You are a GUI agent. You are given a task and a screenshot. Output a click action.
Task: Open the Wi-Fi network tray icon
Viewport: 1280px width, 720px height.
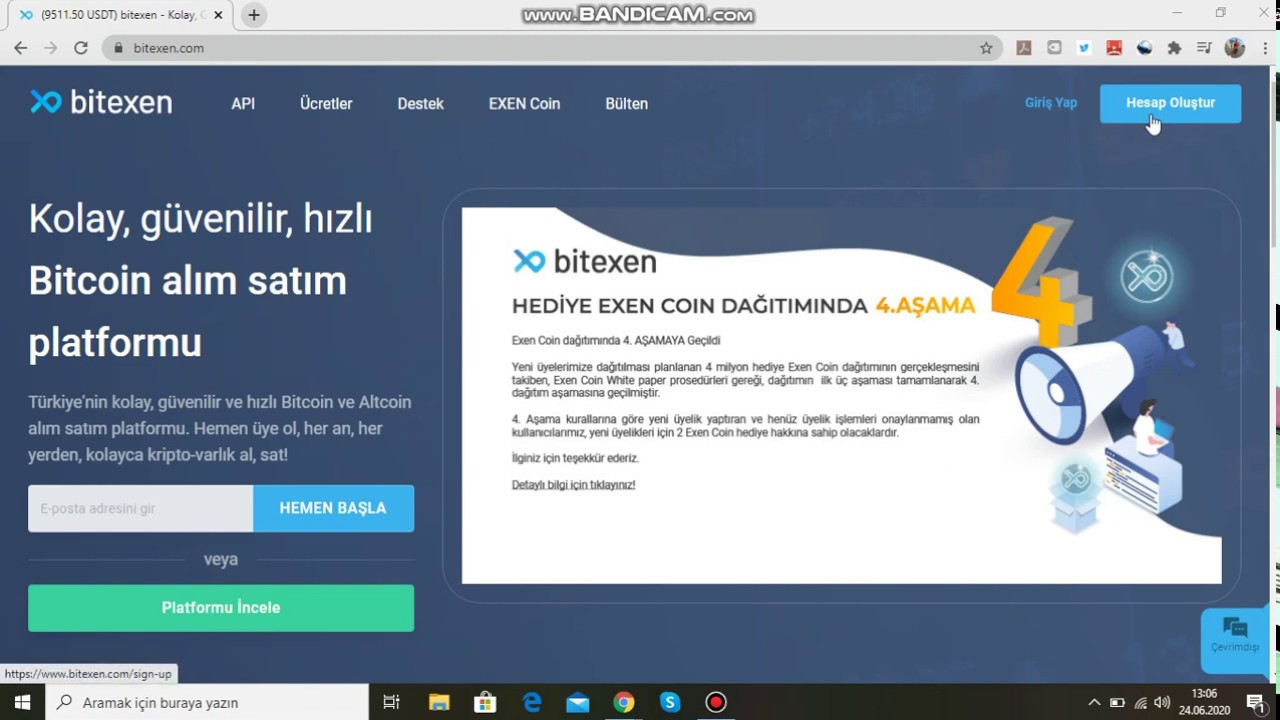click(x=1141, y=702)
